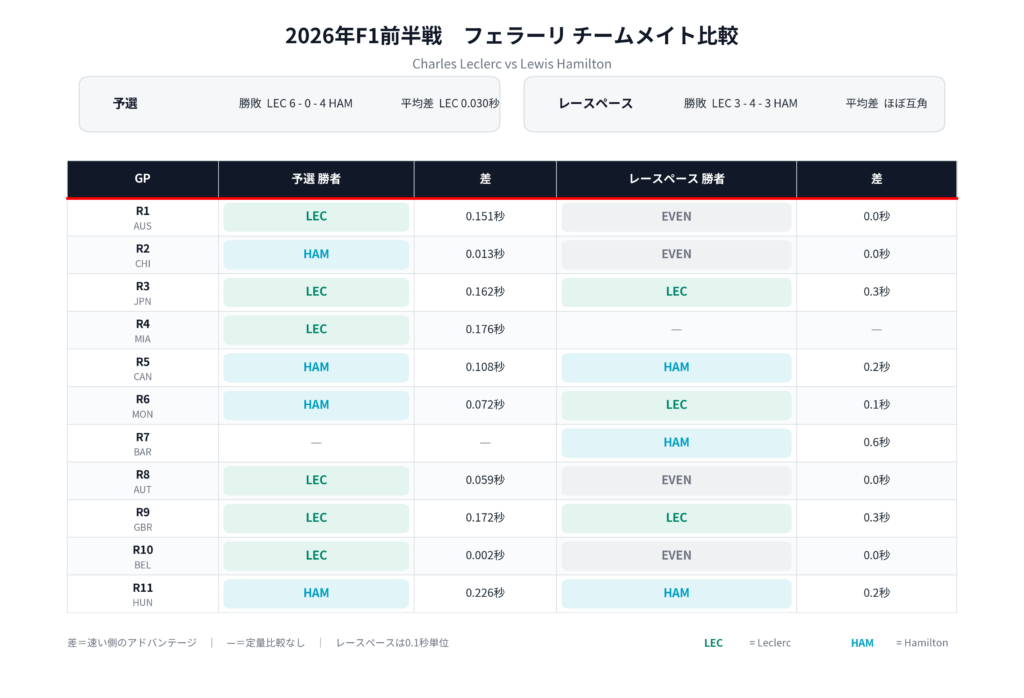This screenshot has width=1024, height=698.
Task: Click HAM race pace badge in R11 row
Action: [x=677, y=594]
